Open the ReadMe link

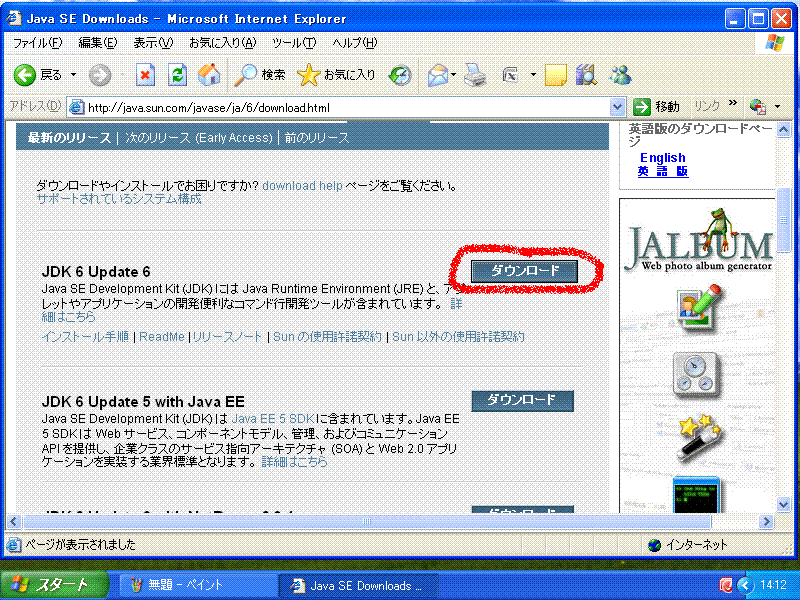(x=162, y=337)
